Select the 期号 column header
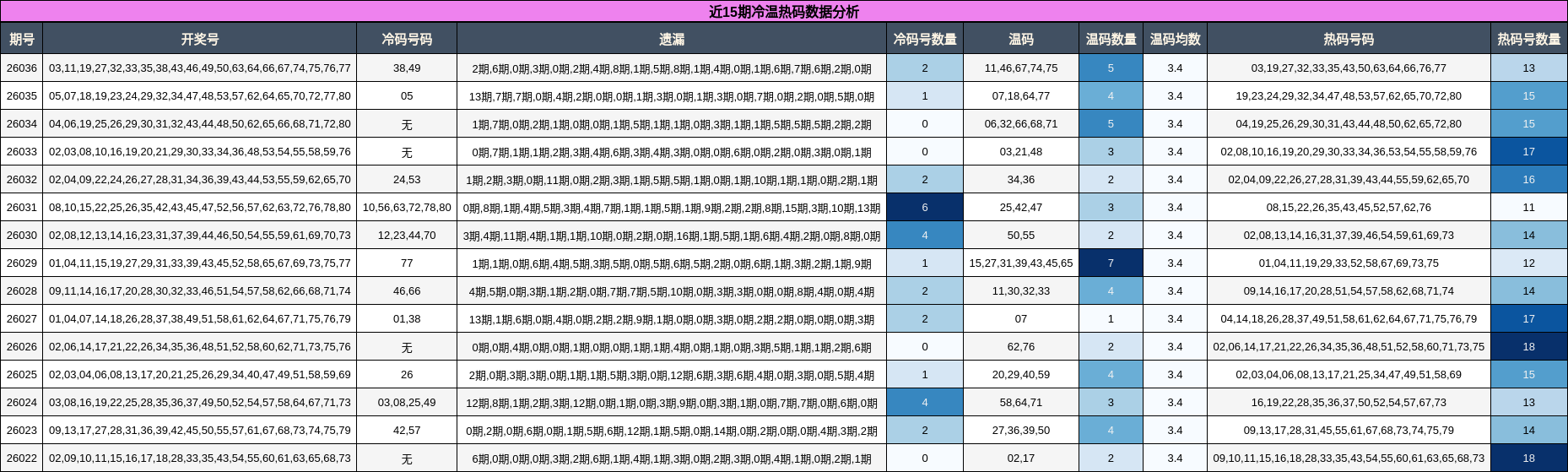This screenshot has height=472, width=1568. tap(22, 39)
